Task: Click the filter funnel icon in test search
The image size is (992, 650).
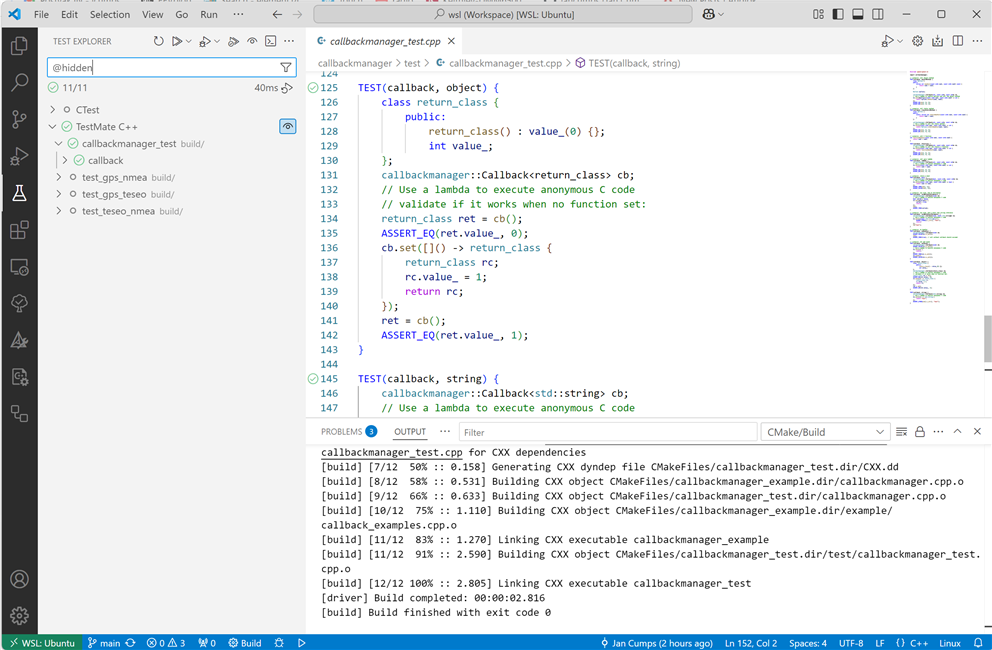Action: point(286,68)
